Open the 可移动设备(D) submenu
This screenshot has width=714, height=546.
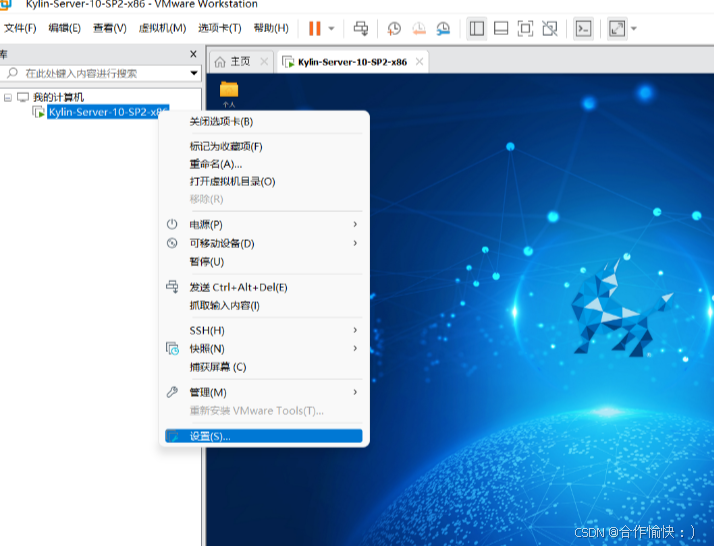264,243
